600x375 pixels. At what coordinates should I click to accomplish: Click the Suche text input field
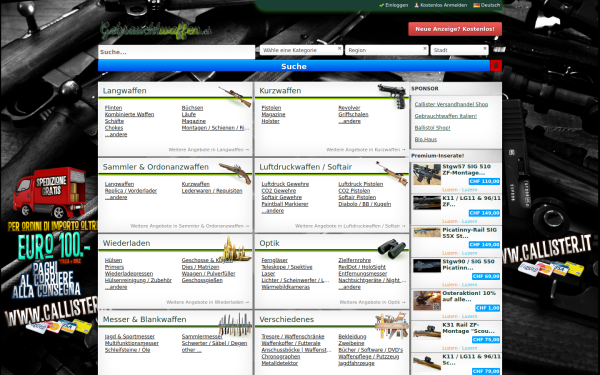[x=176, y=52]
